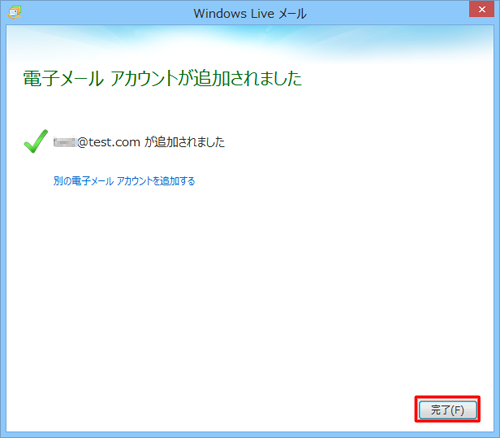The image size is (500, 438).
Task: Close the Windows Live メール dialog
Action: pos(481,9)
